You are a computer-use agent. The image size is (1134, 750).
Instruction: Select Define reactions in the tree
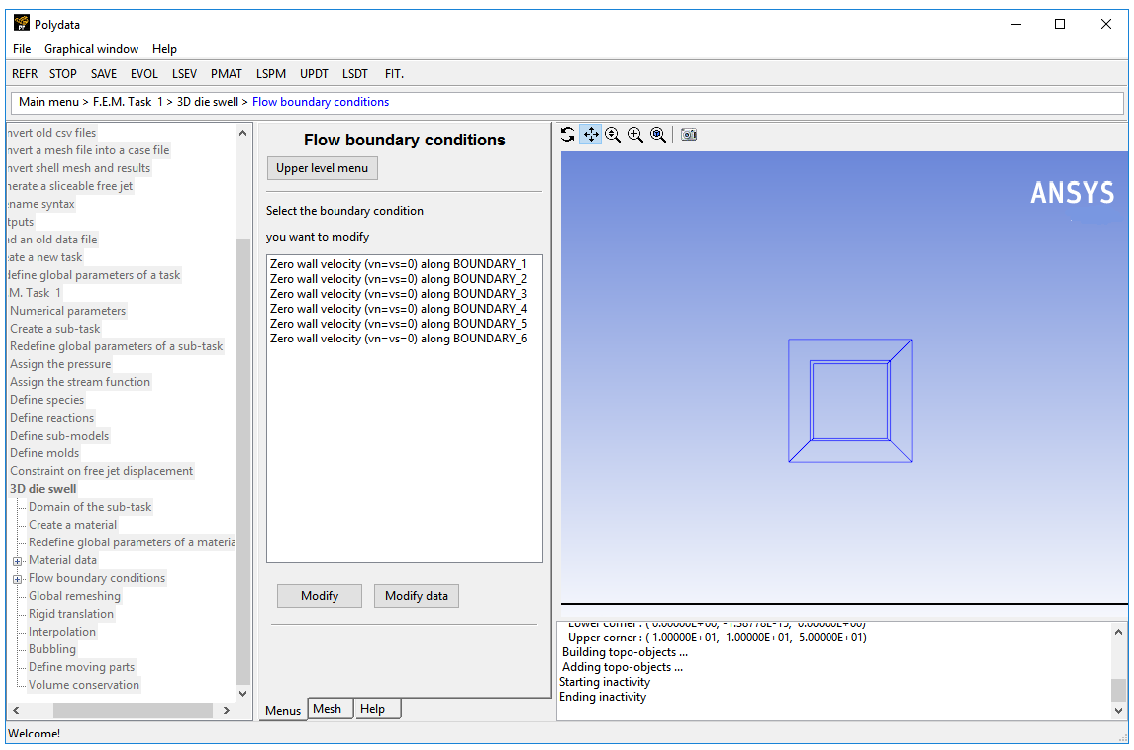tap(52, 418)
